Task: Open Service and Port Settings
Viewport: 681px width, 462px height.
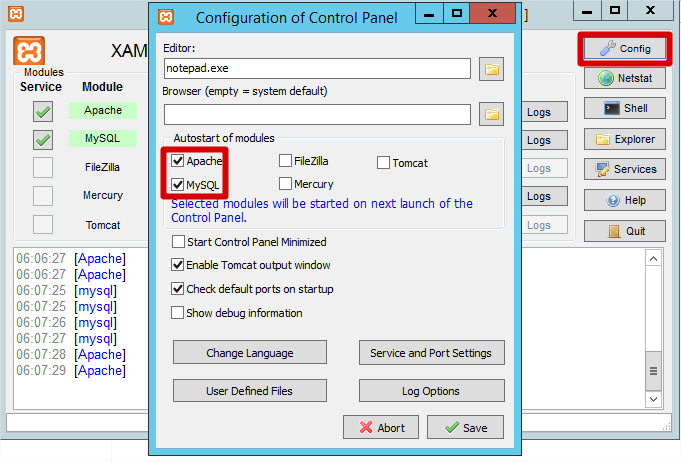Action: click(x=430, y=353)
